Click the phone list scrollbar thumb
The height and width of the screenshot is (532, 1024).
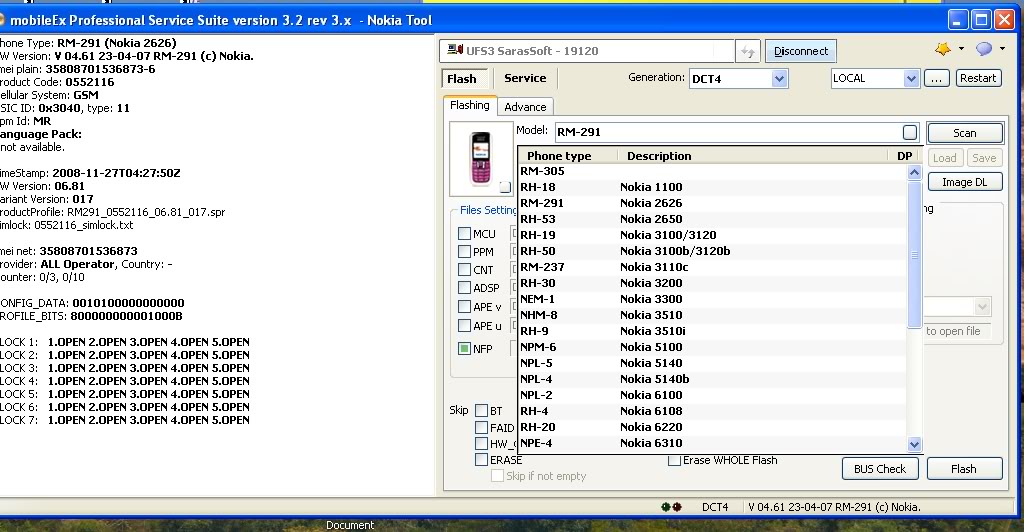point(914,255)
